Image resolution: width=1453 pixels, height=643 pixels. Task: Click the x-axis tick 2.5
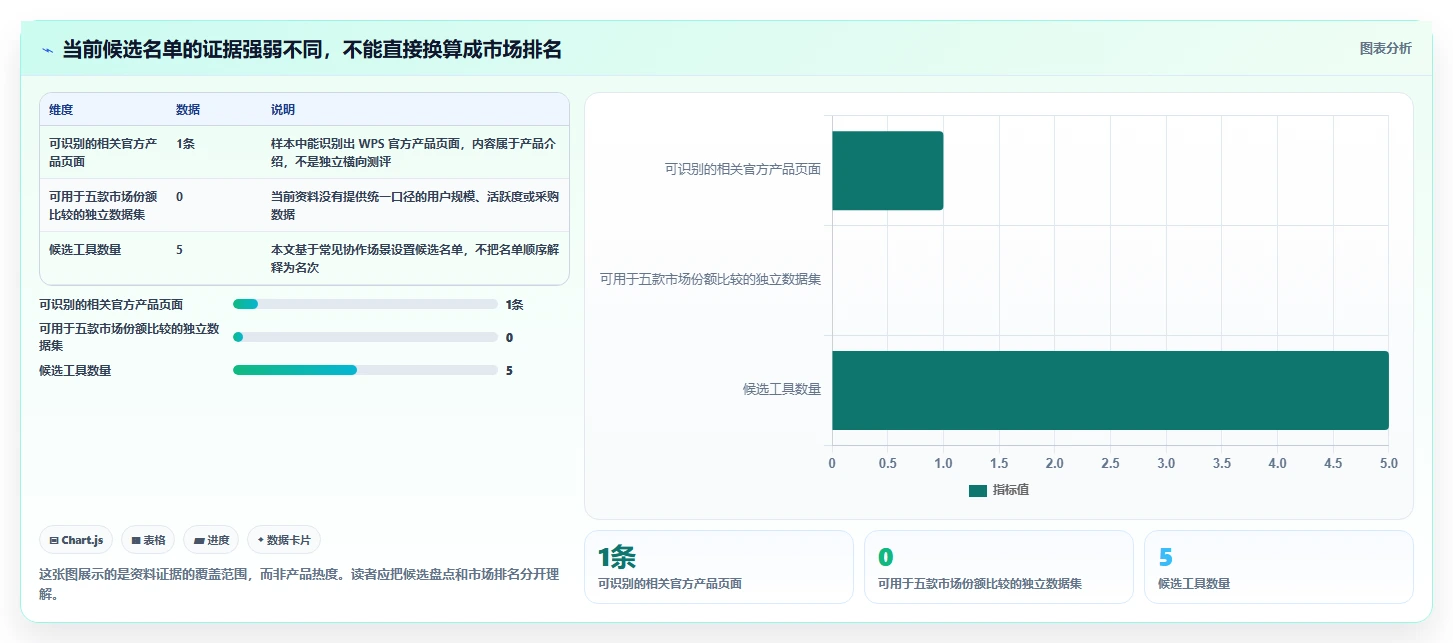[1110, 463]
